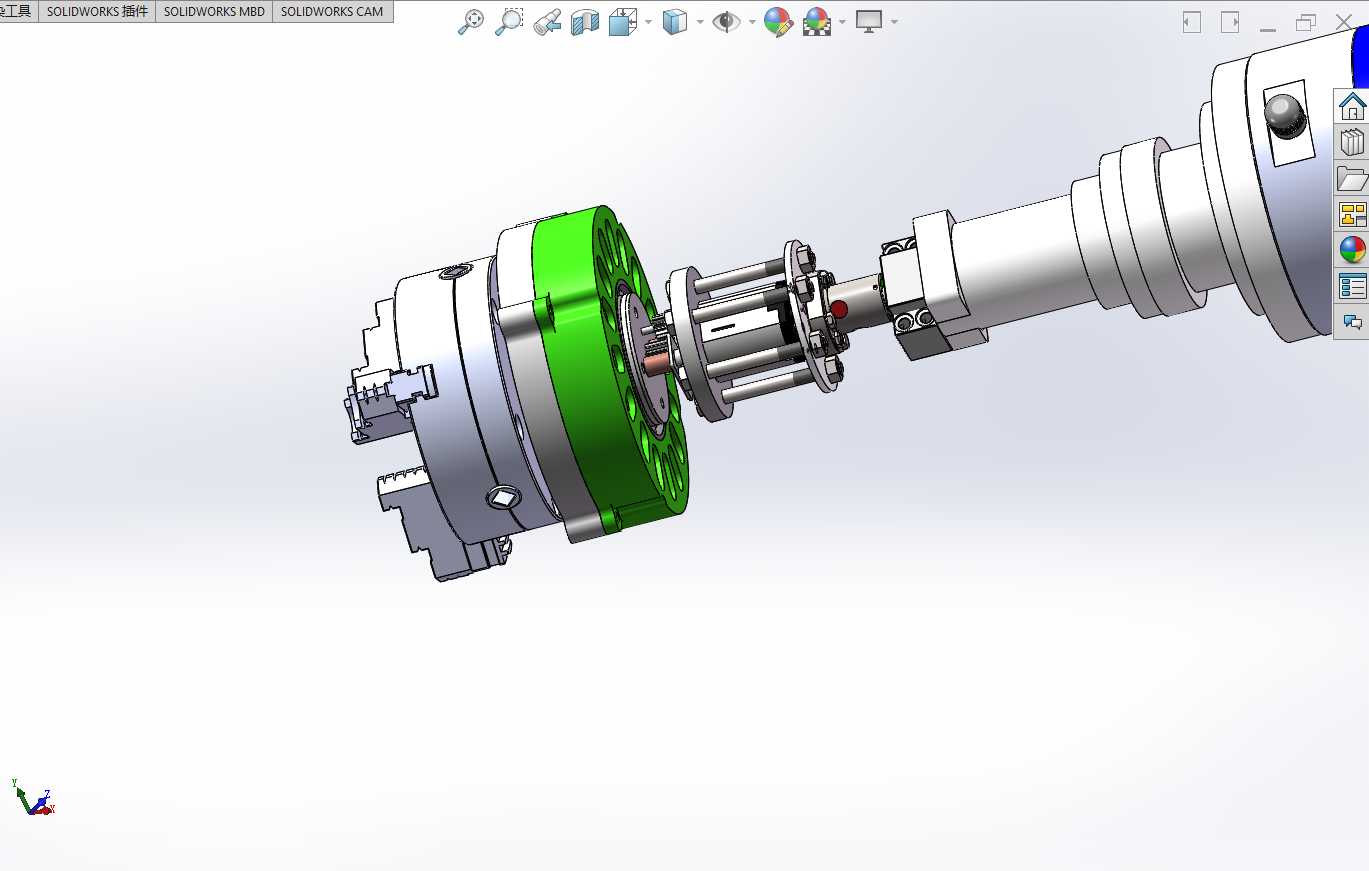Image resolution: width=1369 pixels, height=871 pixels.
Task: Open the Appearances color ball pane tab
Action: click(x=1353, y=250)
